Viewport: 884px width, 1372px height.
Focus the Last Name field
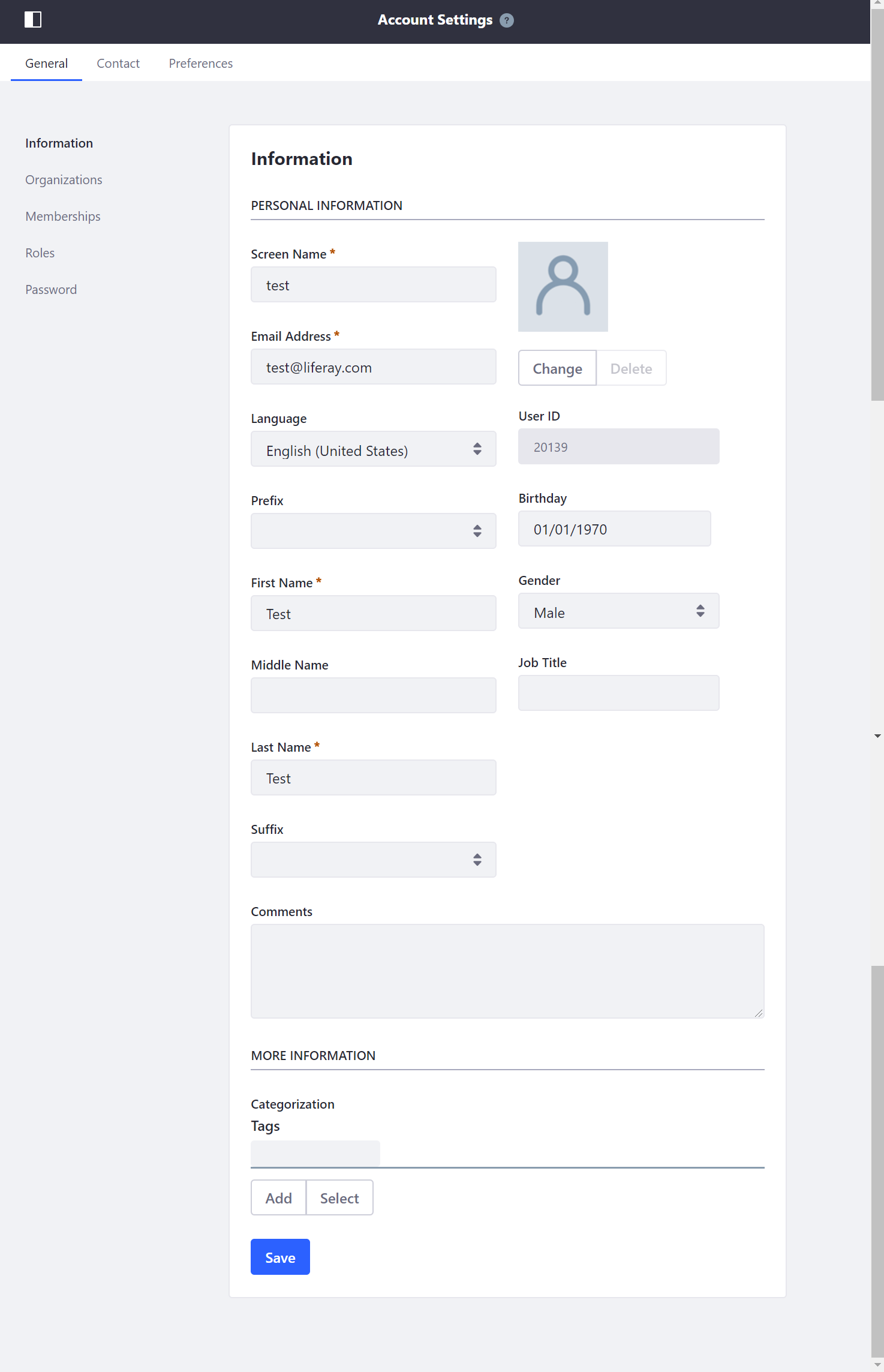click(373, 777)
